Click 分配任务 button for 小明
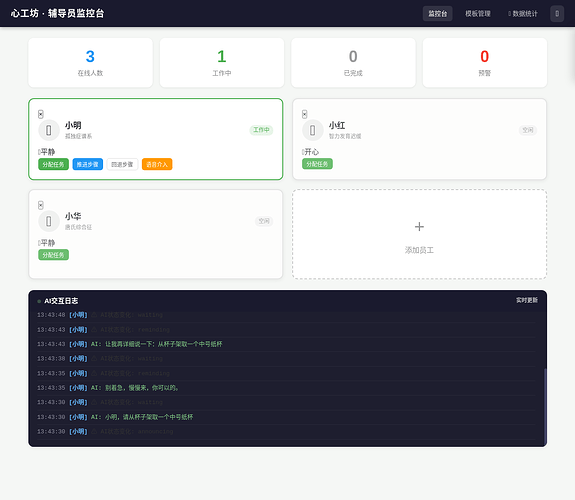The image size is (575, 500). coord(53,164)
